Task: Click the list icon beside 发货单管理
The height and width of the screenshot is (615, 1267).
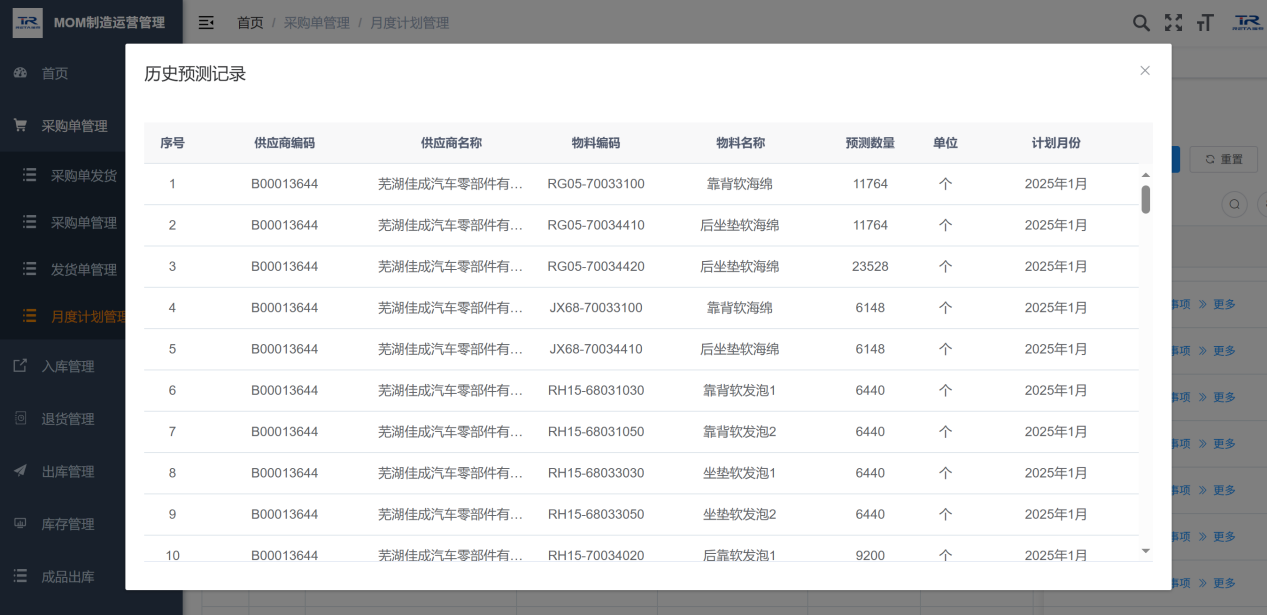Action: (30, 269)
